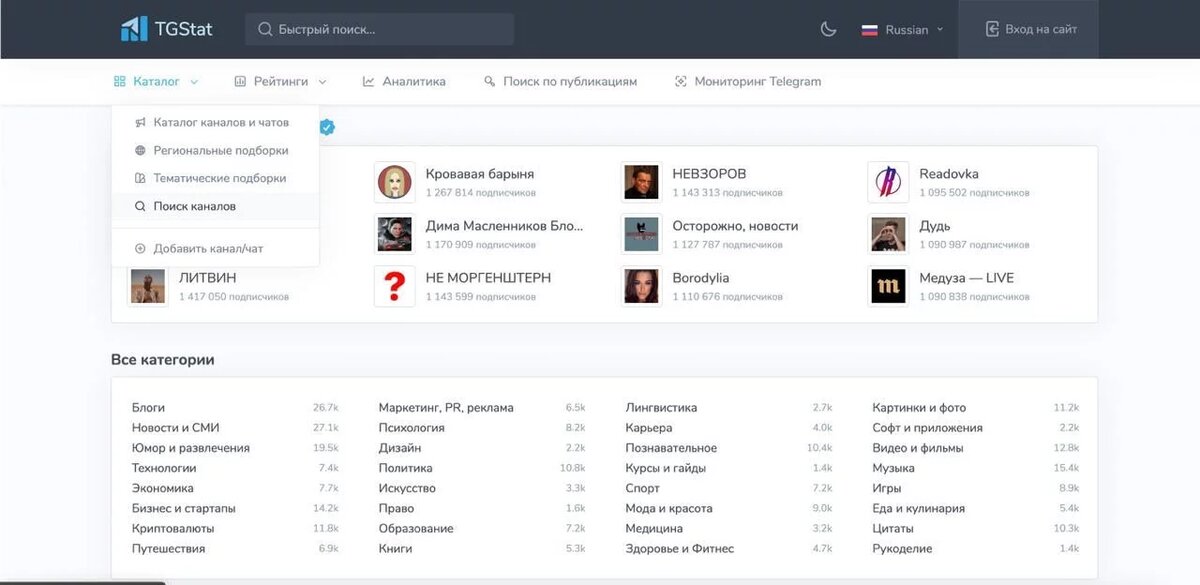Open the ЛИТВИН channel avatar
The width and height of the screenshot is (1200, 585).
point(148,286)
